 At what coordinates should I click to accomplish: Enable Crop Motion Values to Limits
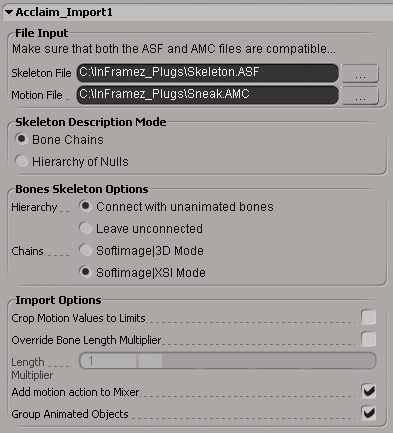(x=368, y=318)
